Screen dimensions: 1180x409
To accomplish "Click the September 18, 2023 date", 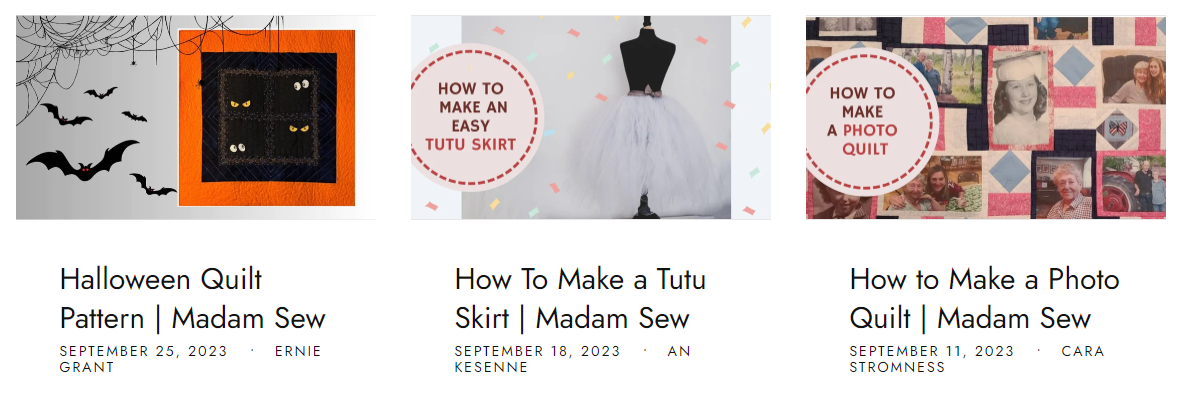I will click(537, 352).
